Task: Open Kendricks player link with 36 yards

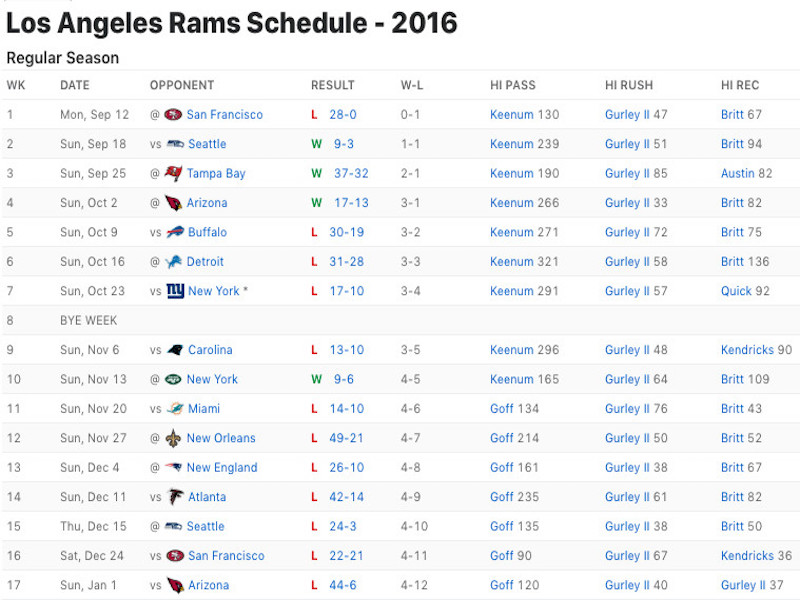Action: 747,556
